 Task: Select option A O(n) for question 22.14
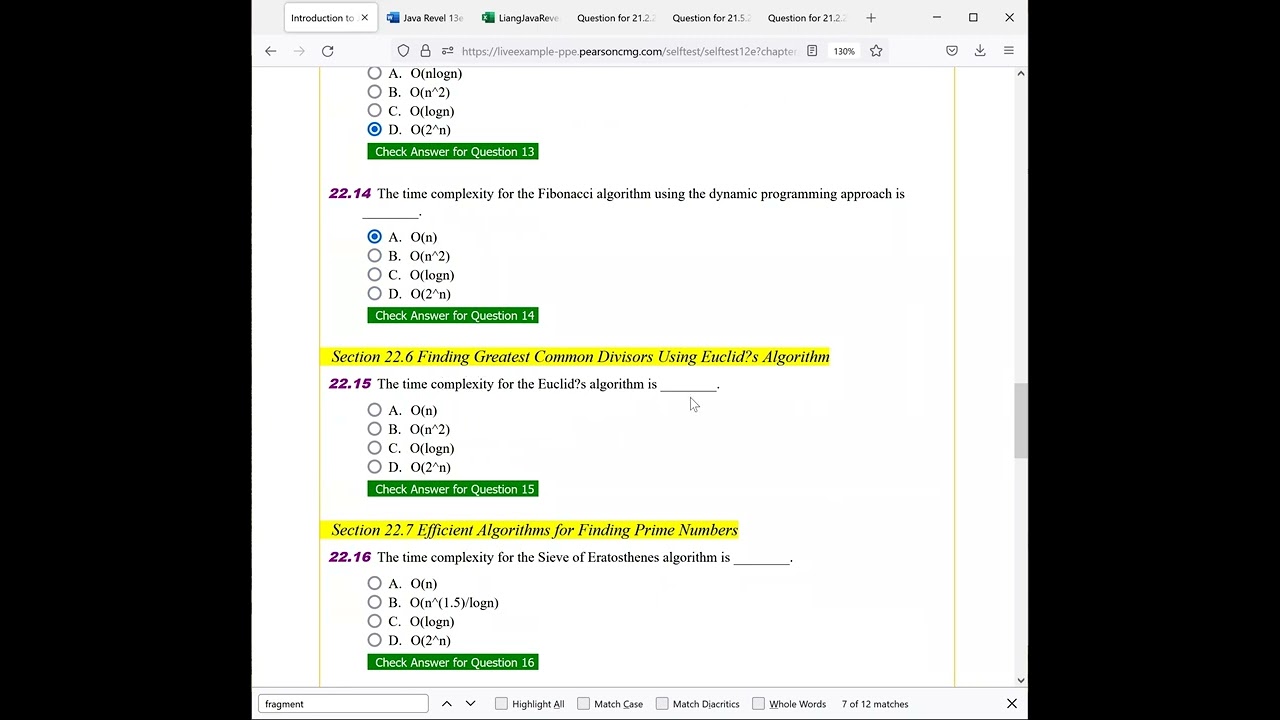[374, 237]
